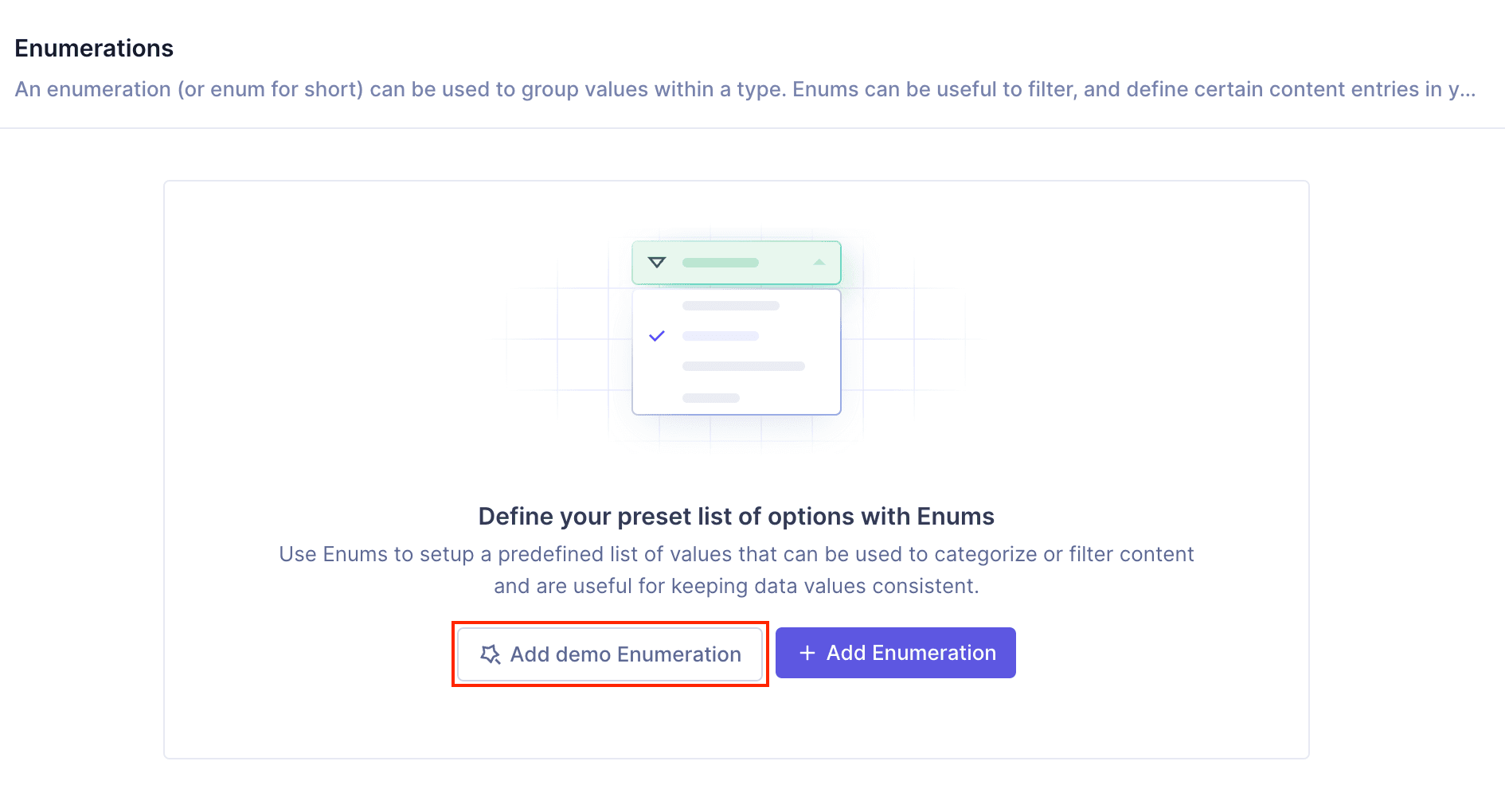Image resolution: width=1505 pixels, height=812 pixels.
Task: Click the checkmark in the dropdown illustration
Action: click(x=657, y=335)
